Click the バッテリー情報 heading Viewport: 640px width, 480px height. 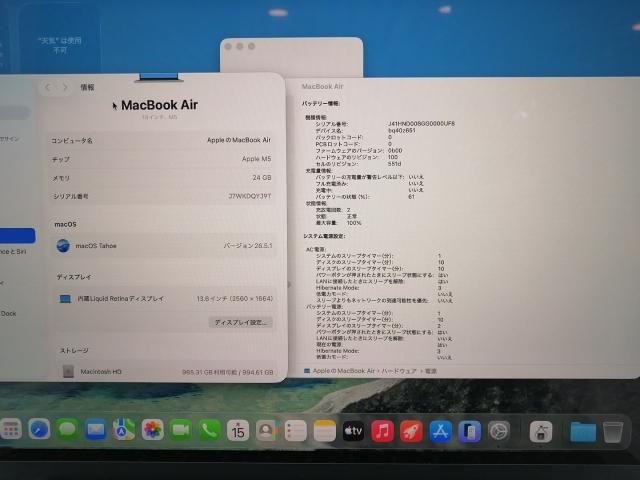click(321, 104)
